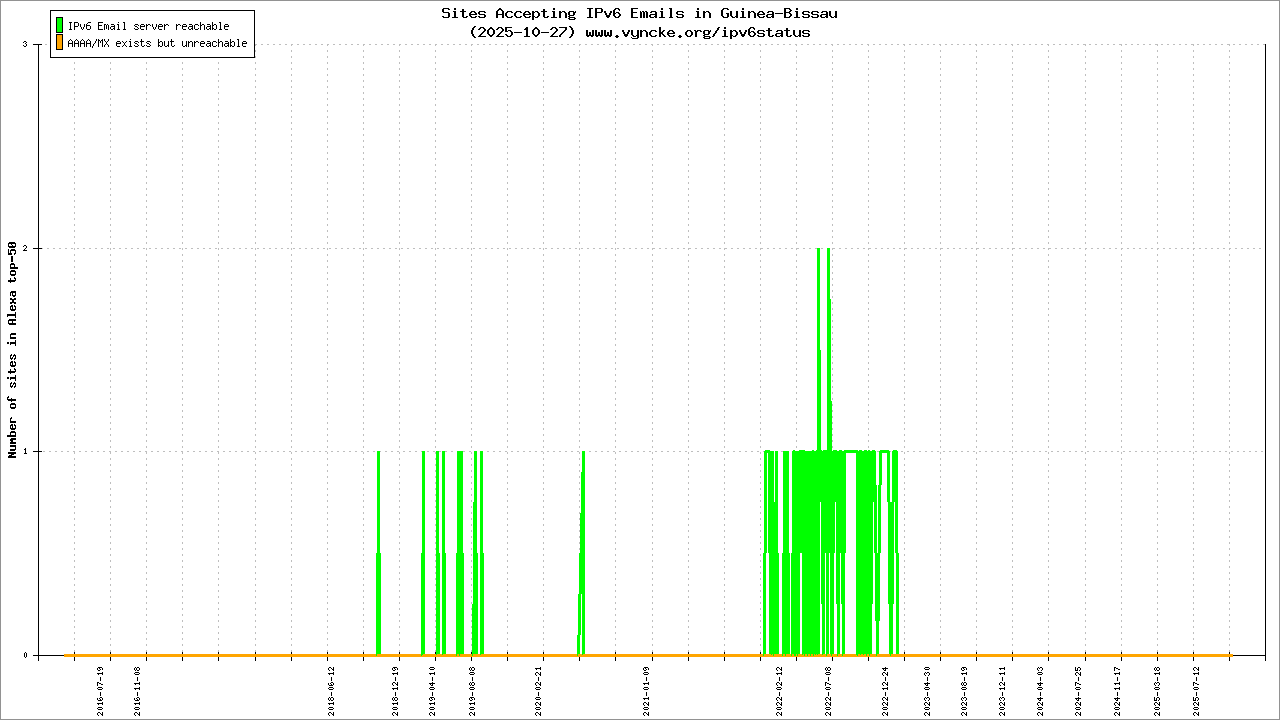
Task: Click the y-axis label 'Number of sites in Alexa top-50'
Action: tap(13, 350)
